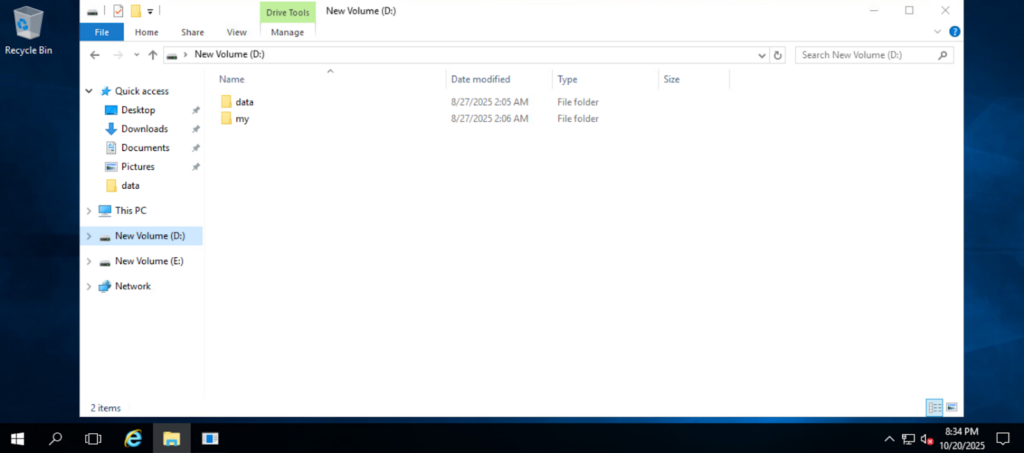Screen dimensions: 1024x453
Task: Go forward with the Forward arrow
Action: coord(118,55)
